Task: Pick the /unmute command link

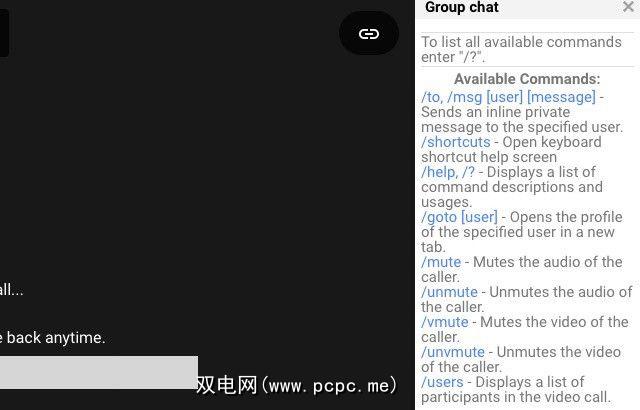Action: (x=449, y=292)
